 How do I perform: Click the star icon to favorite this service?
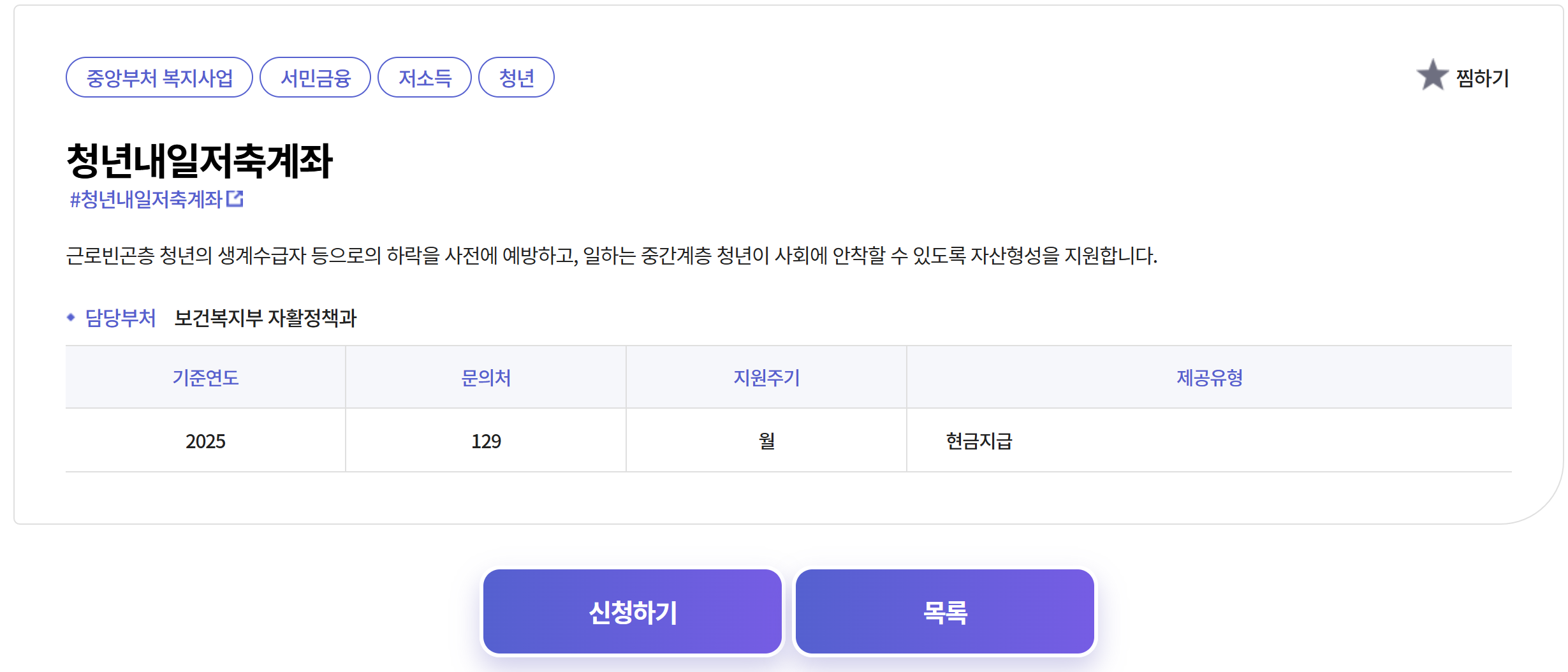[x=1433, y=77]
